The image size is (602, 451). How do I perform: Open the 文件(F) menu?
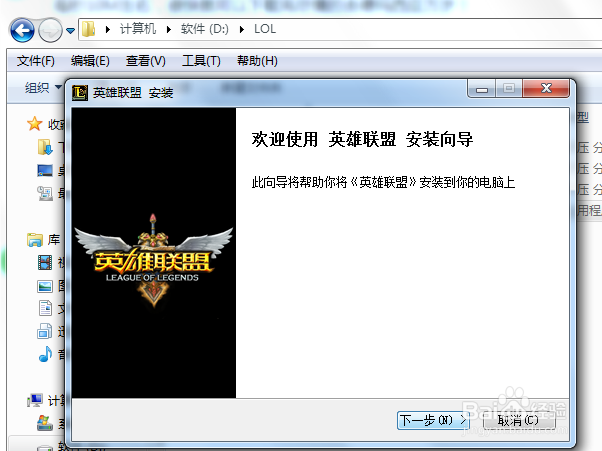(x=35, y=61)
